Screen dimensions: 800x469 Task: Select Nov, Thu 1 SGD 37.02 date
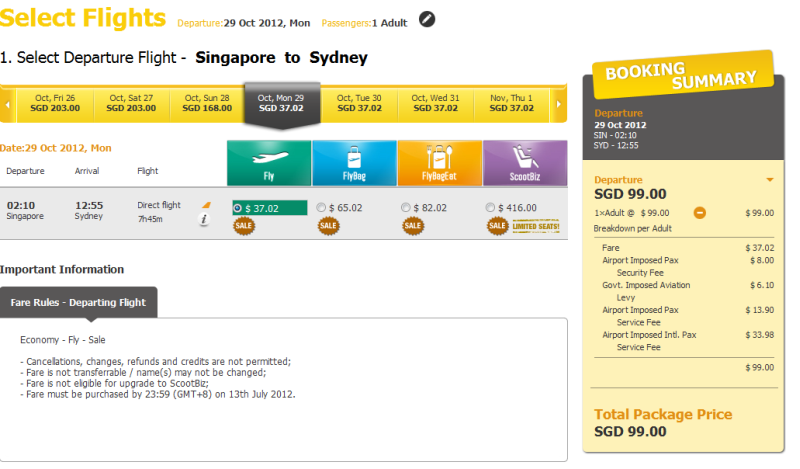pos(511,103)
